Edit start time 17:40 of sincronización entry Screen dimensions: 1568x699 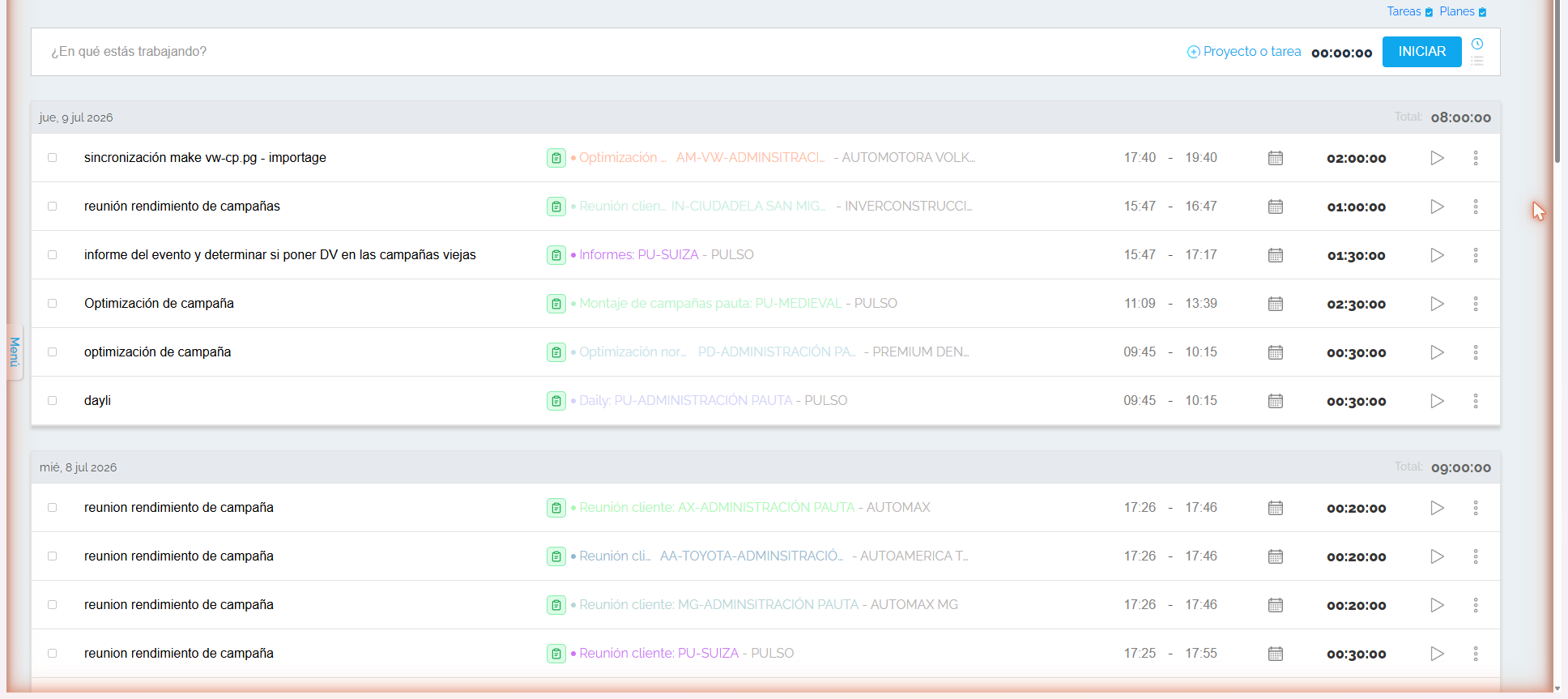[x=1140, y=158]
